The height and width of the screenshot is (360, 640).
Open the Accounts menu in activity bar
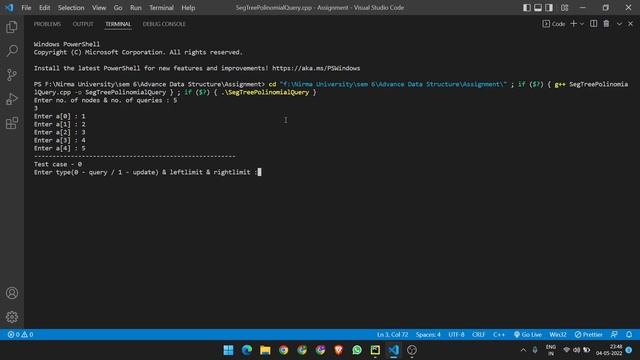click(12, 293)
